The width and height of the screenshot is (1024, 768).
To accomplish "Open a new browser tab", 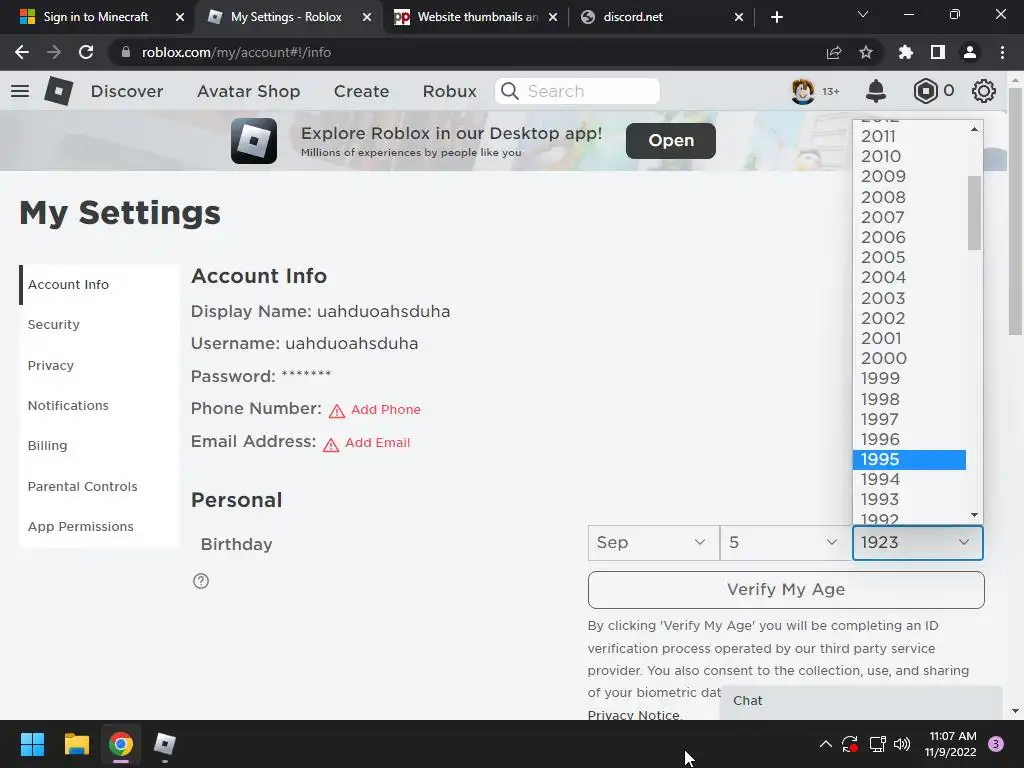I will (776, 17).
